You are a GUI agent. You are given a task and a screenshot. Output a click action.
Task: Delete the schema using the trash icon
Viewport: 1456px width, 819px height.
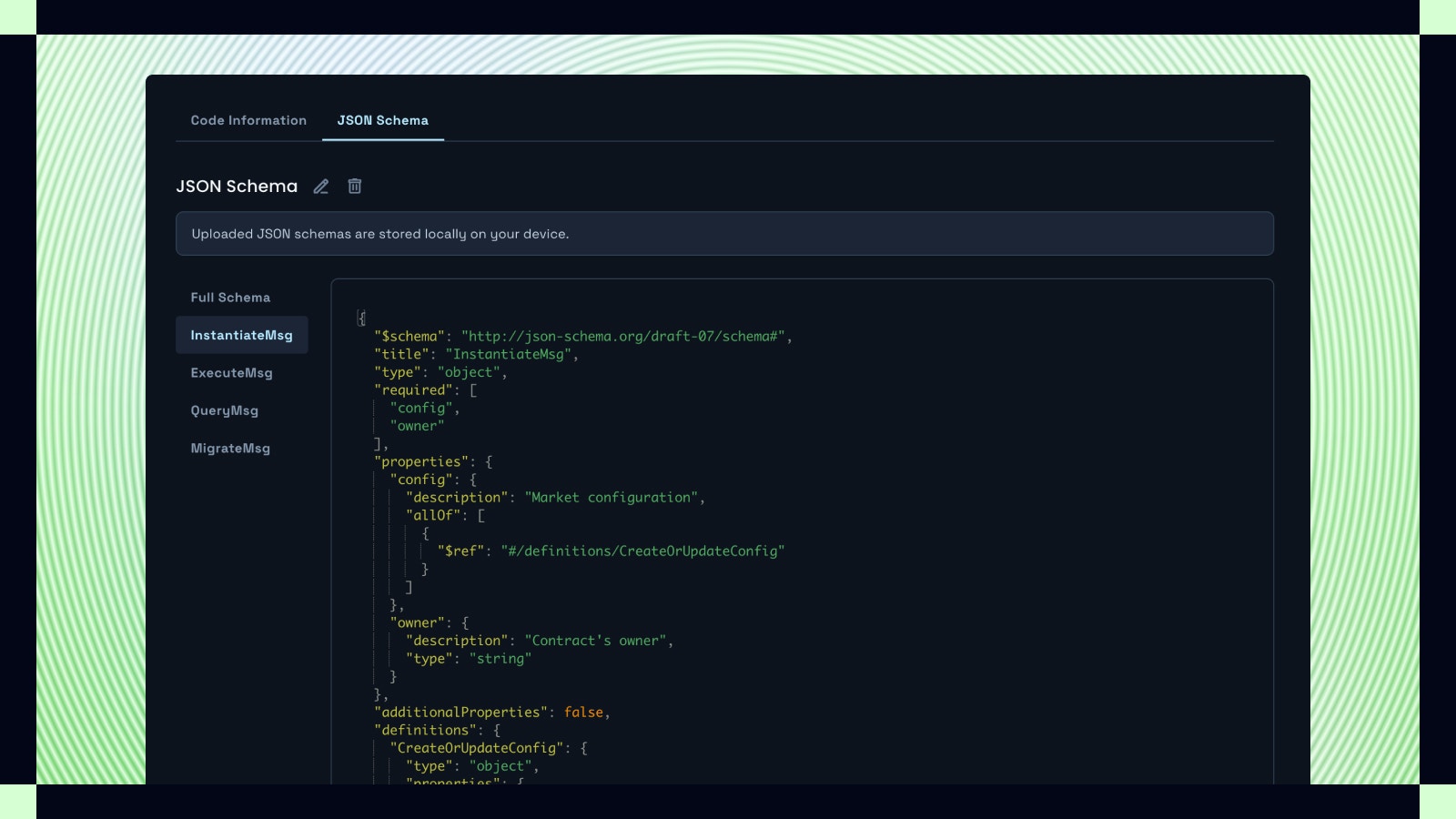pos(355,186)
